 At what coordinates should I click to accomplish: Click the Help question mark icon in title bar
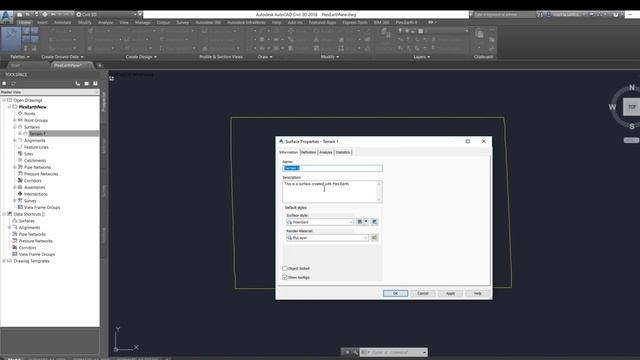coord(616,15)
